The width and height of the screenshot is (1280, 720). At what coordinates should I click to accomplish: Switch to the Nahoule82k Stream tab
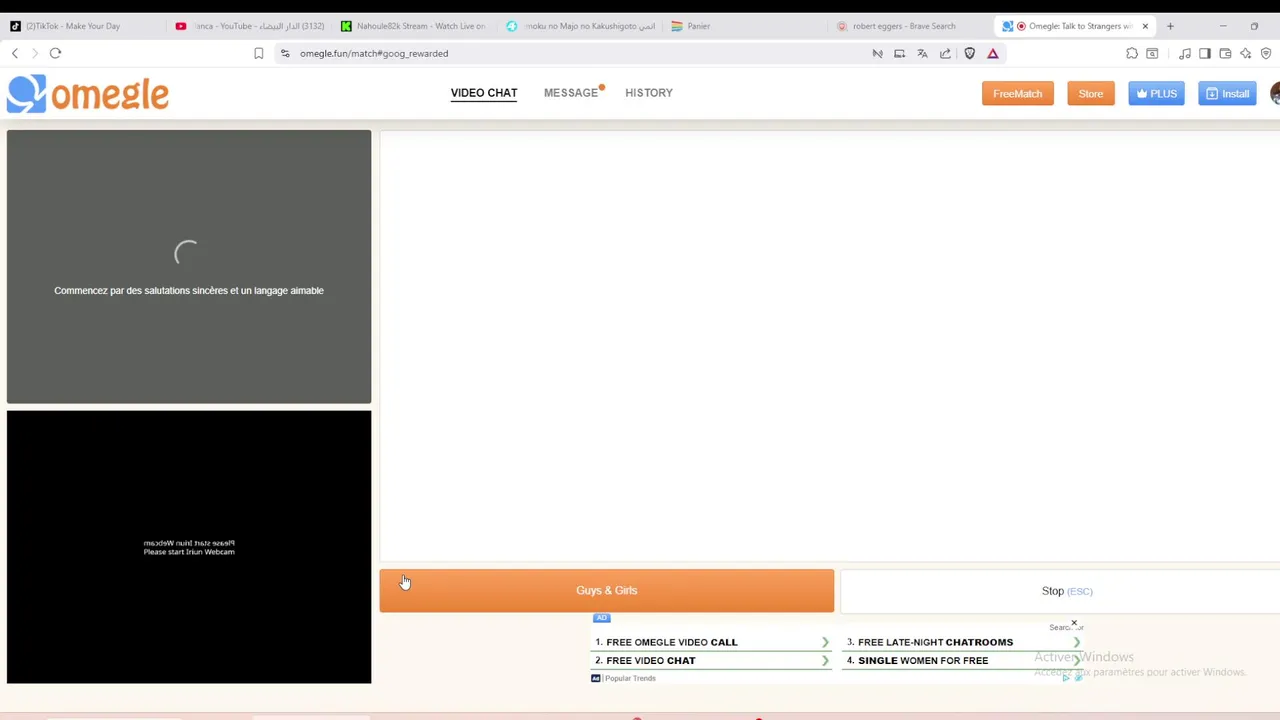(x=415, y=26)
